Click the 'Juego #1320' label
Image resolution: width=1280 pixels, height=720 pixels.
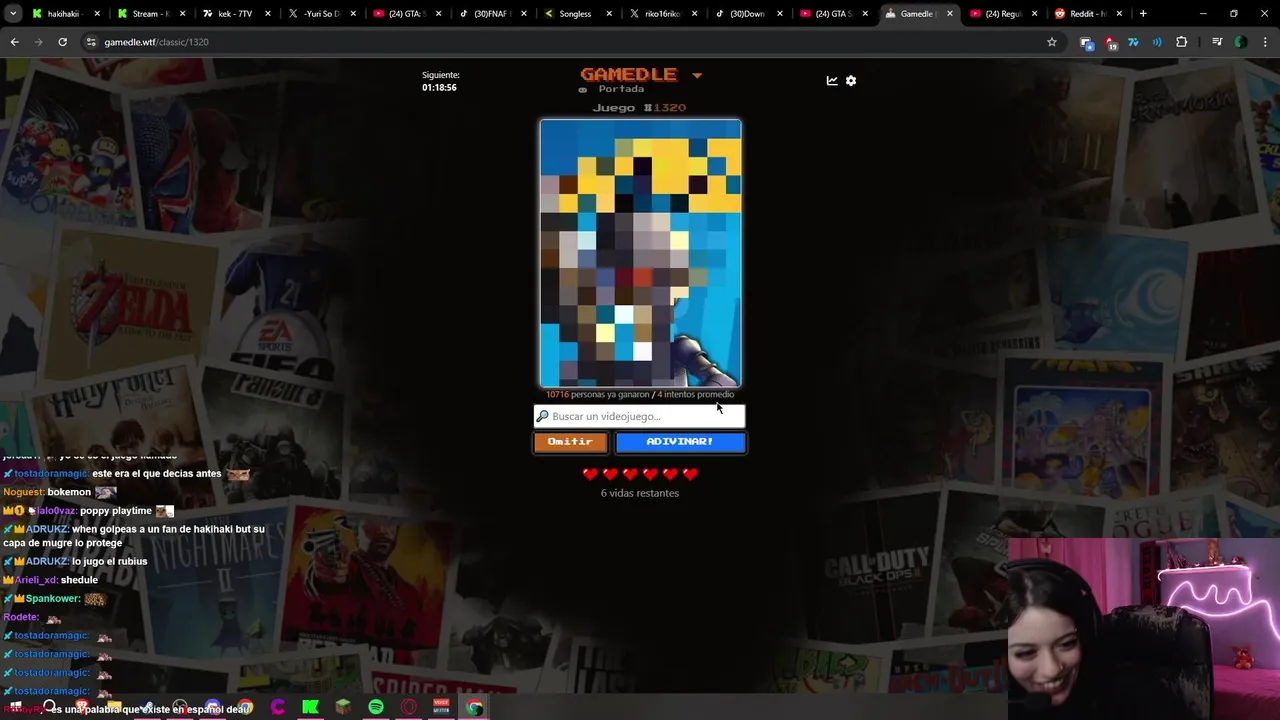click(639, 108)
